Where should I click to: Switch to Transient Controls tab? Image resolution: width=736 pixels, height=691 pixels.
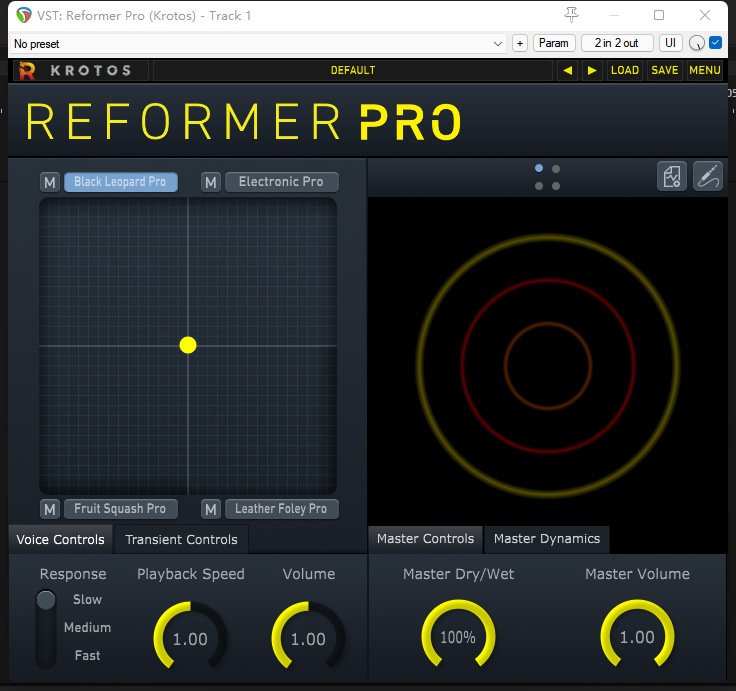coord(181,540)
